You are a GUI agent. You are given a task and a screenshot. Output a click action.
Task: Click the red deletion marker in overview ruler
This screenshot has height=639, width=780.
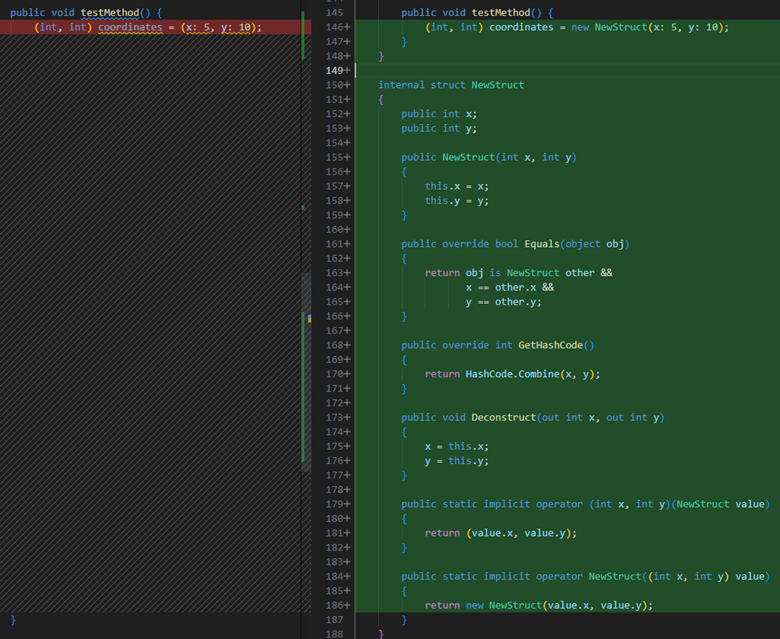click(x=303, y=27)
